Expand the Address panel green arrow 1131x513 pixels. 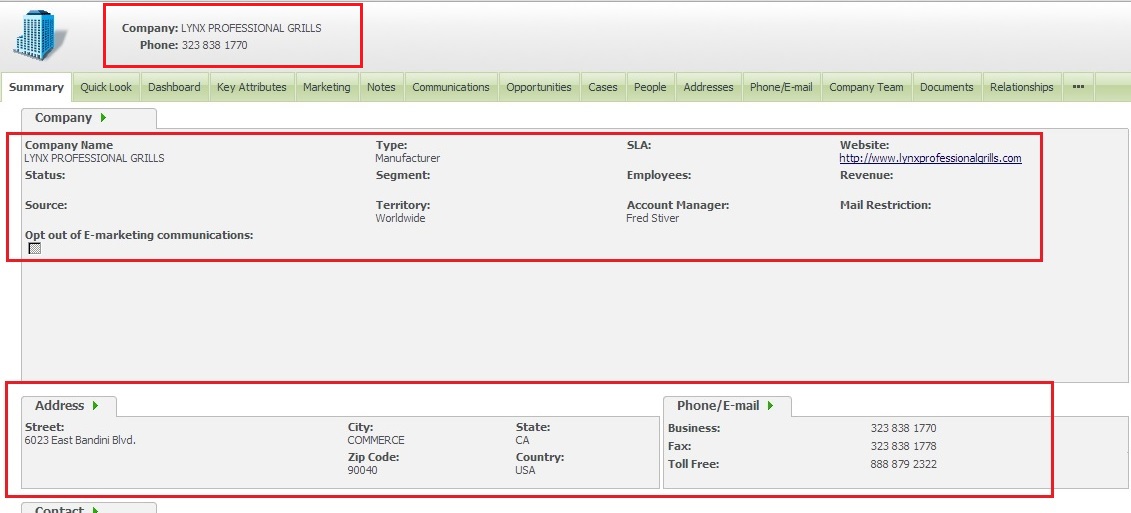[x=95, y=405]
